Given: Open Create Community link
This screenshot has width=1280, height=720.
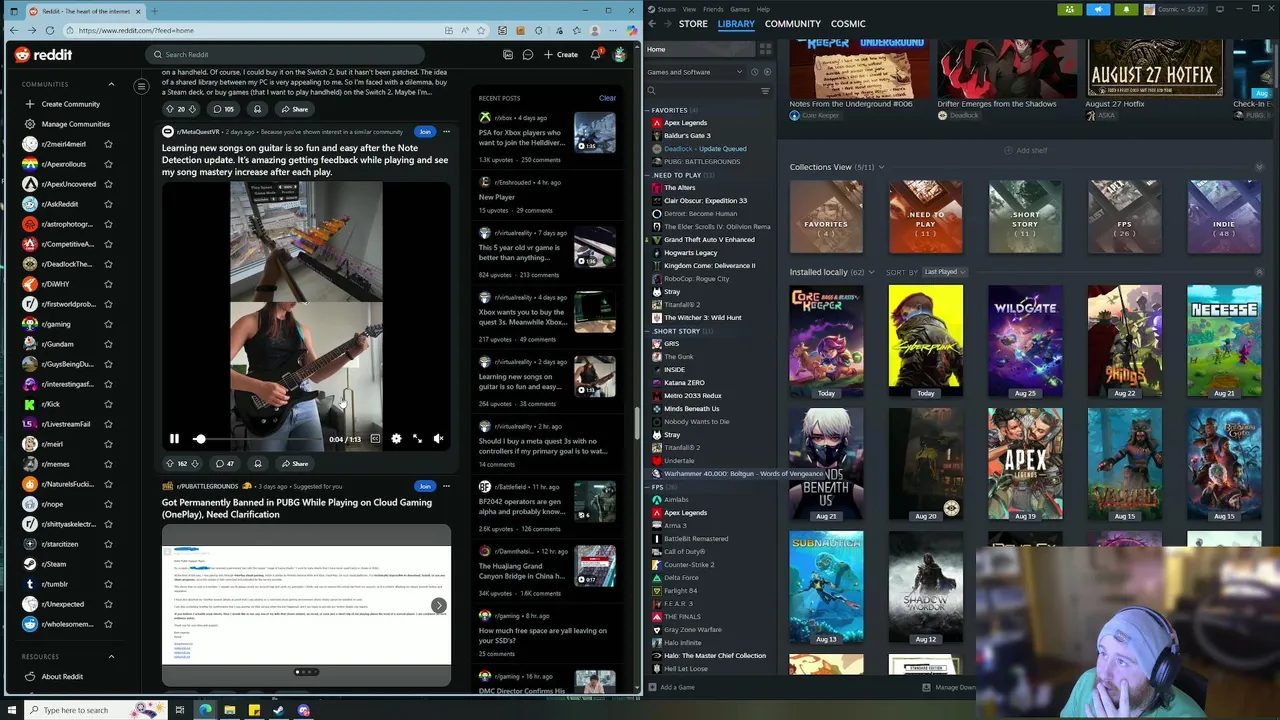Looking at the screenshot, I should 70,104.
